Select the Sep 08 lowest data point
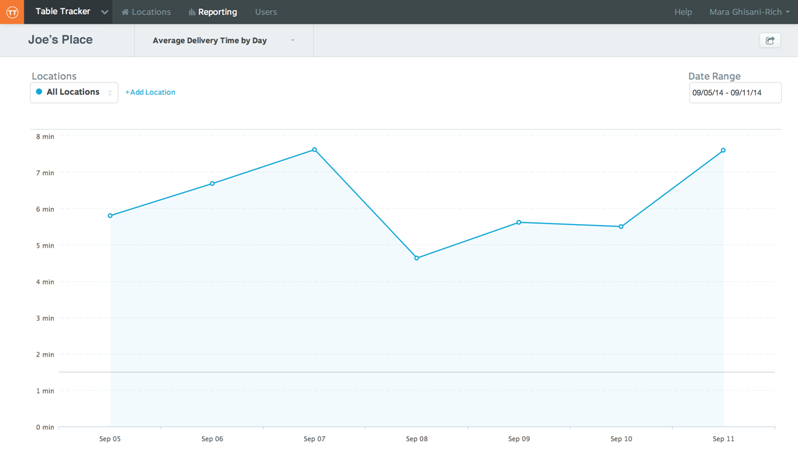 click(417, 258)
